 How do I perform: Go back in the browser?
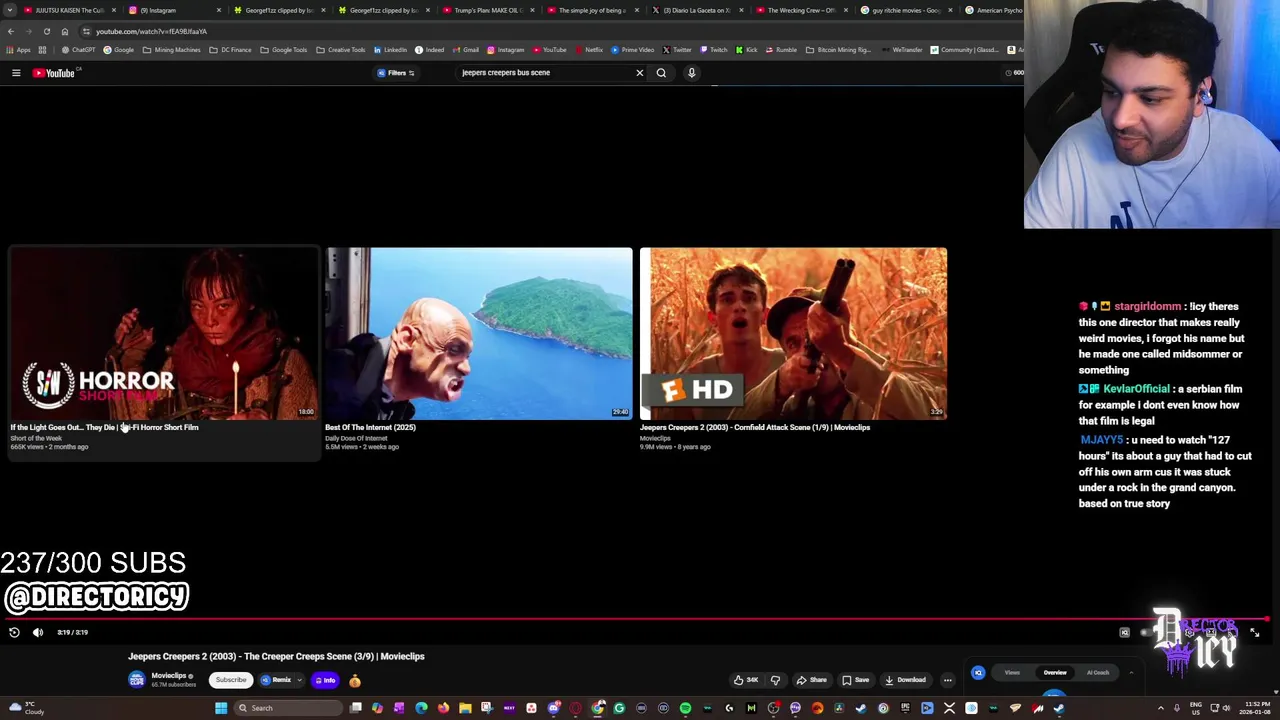pyautogui.click(x=11, y=31)
